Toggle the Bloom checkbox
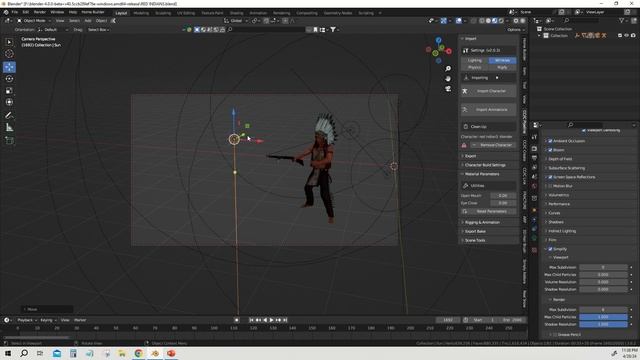The height and width of the screenshot is (360, 640). coord(550,150)
